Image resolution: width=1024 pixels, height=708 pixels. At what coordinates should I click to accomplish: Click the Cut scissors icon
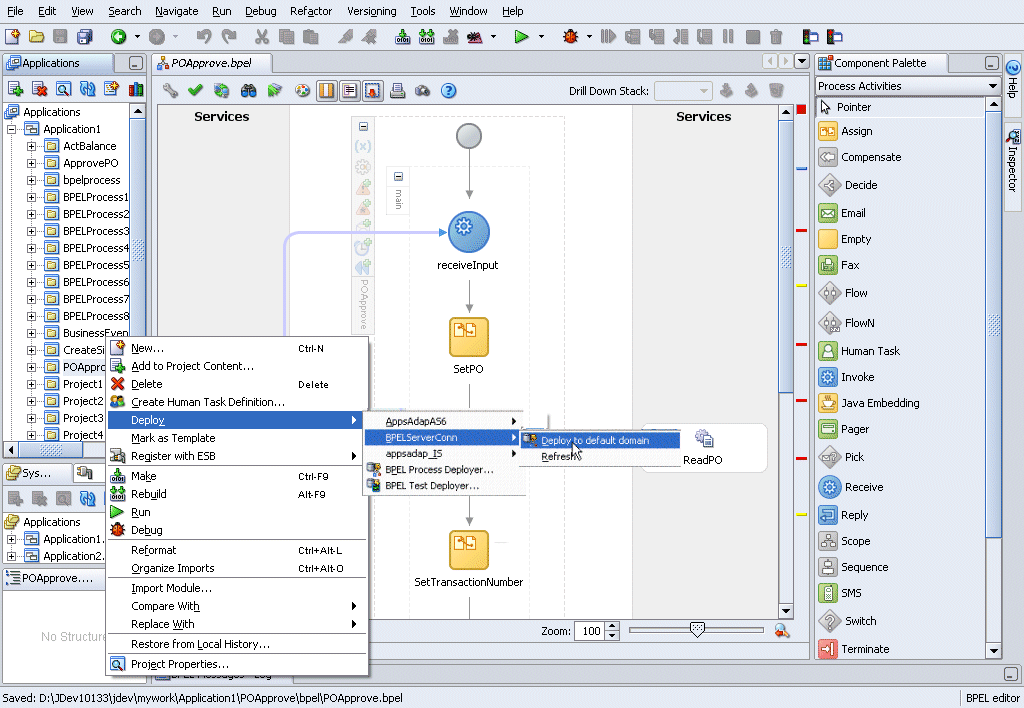[x=262, y=37]
